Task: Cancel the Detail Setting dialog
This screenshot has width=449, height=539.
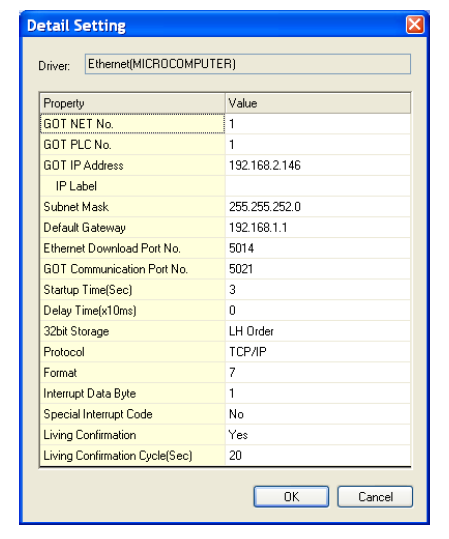Action: [x=375, y=496]
